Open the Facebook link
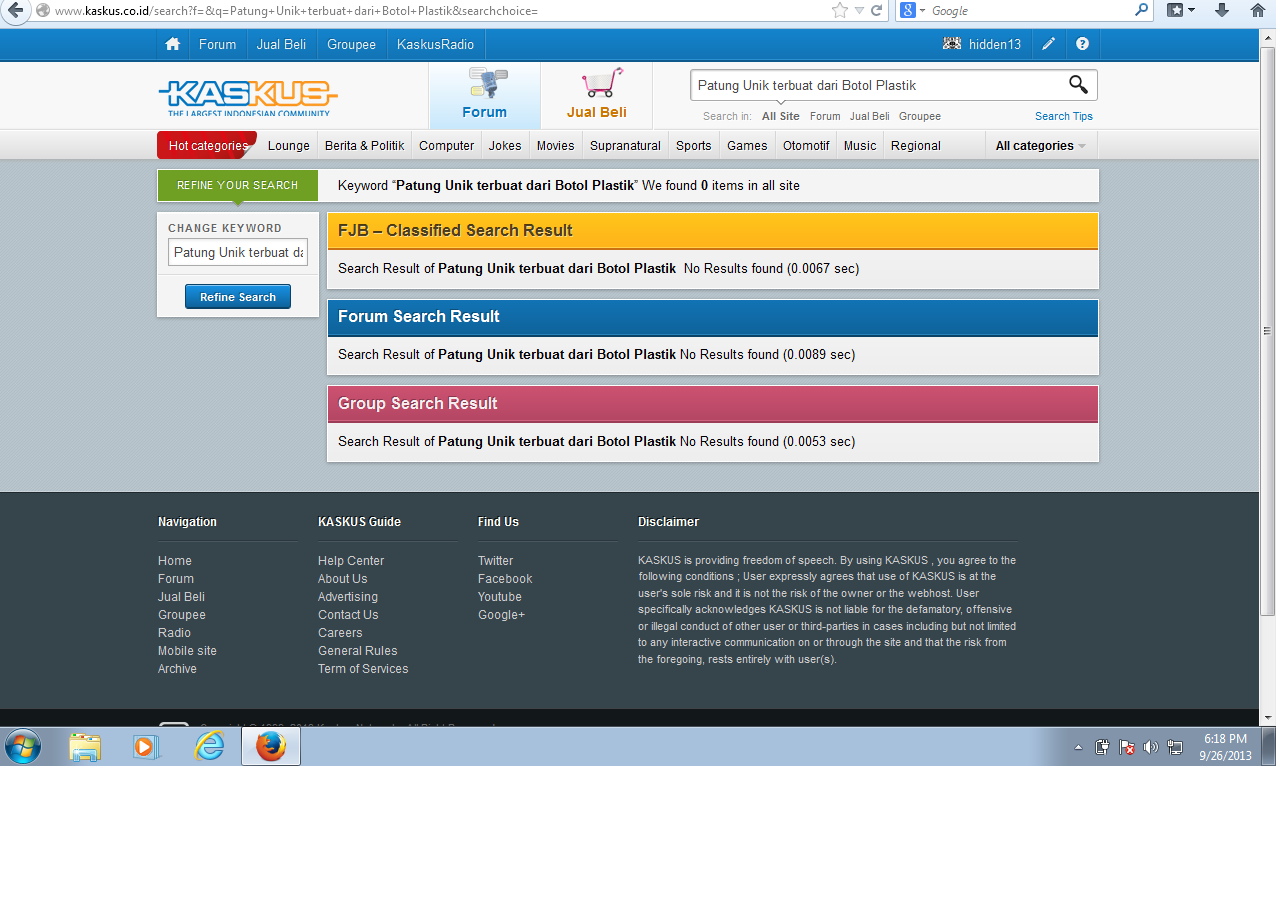Viewport: 1280px width, 907px height. [505, 579]
